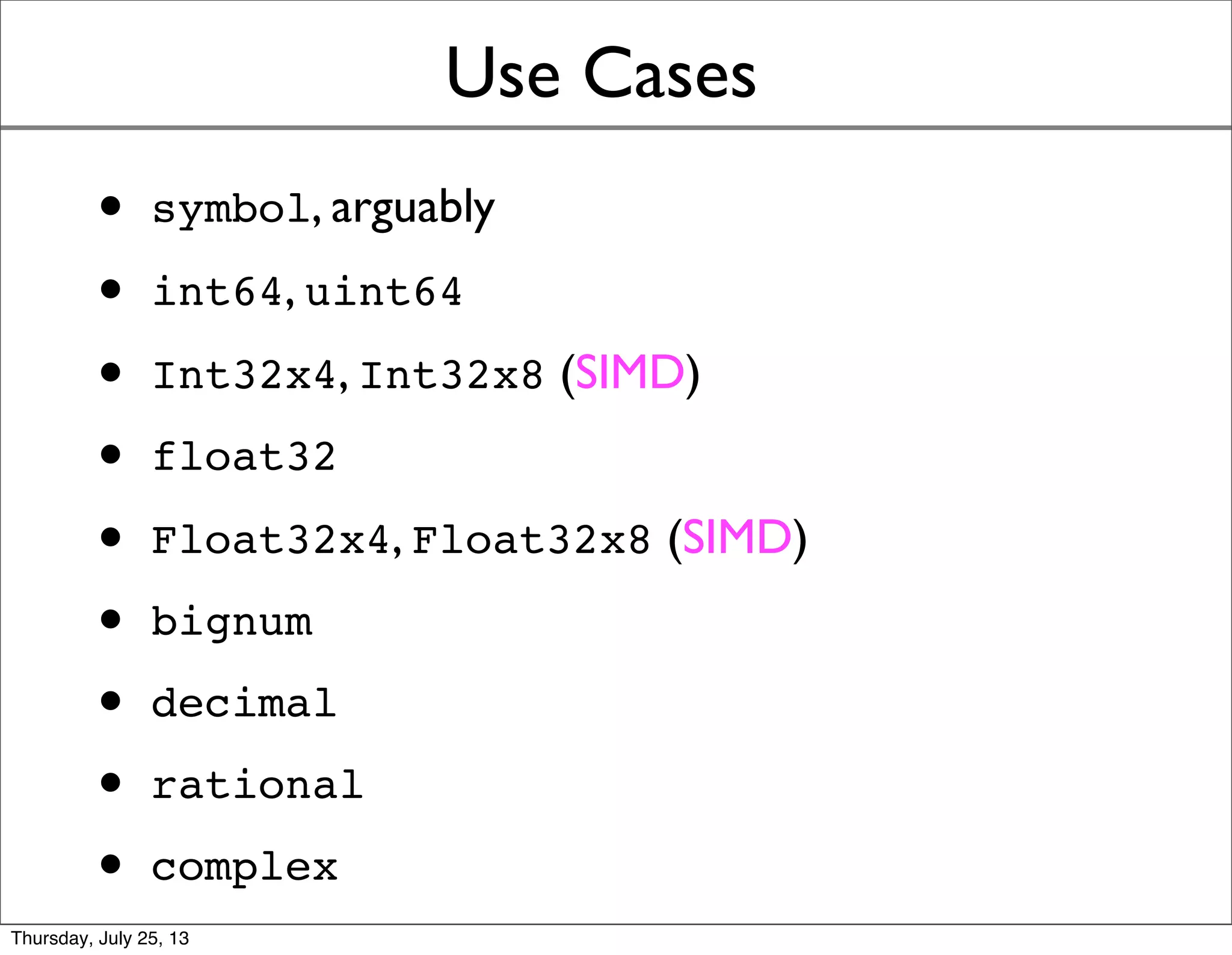1232x955 pixels.
Task: Click the bullet dot beside bignum
Action: click(111, 619)
